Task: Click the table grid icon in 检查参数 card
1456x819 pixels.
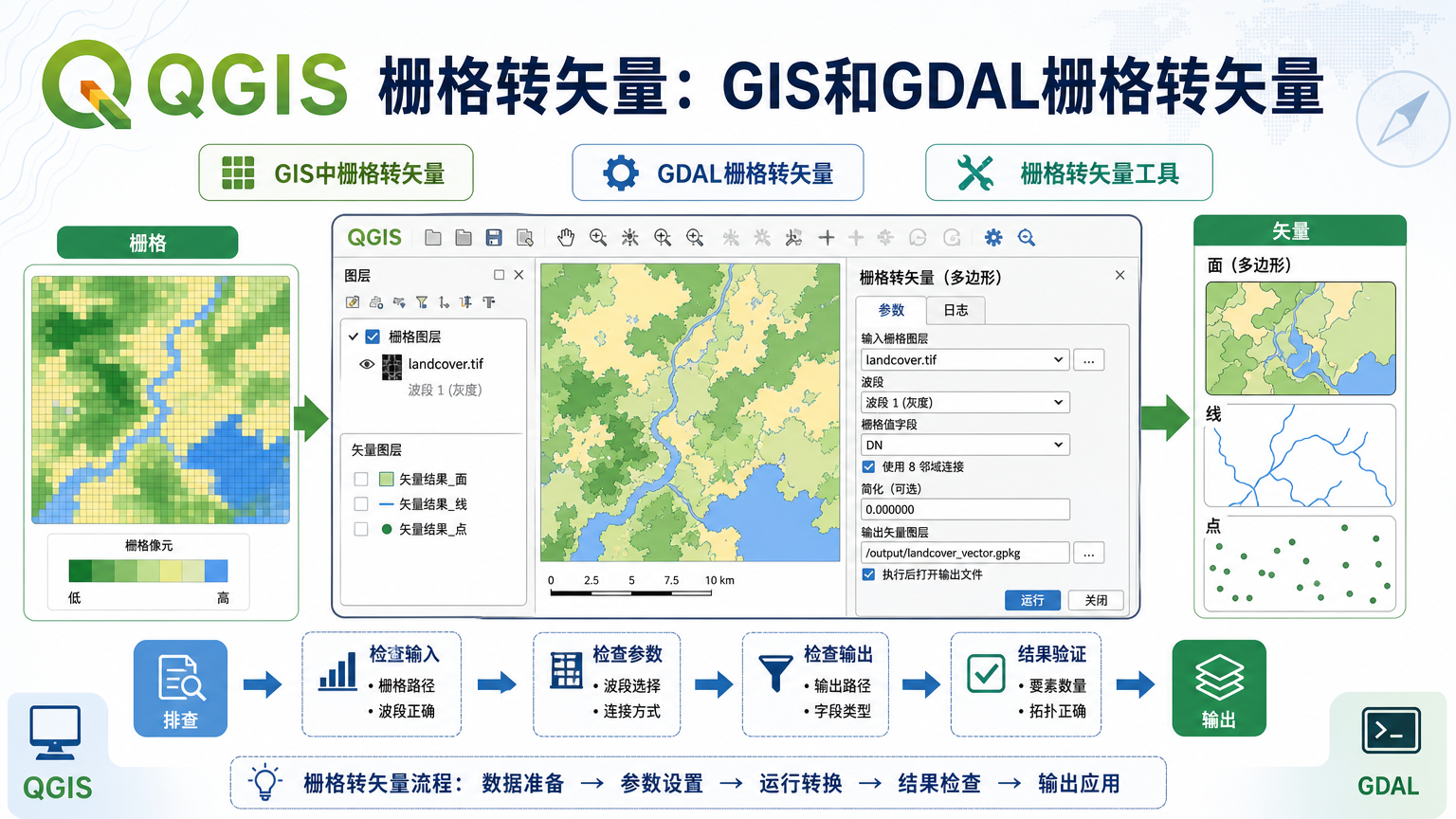Action: pyautogui.click(x=567, y=670)
